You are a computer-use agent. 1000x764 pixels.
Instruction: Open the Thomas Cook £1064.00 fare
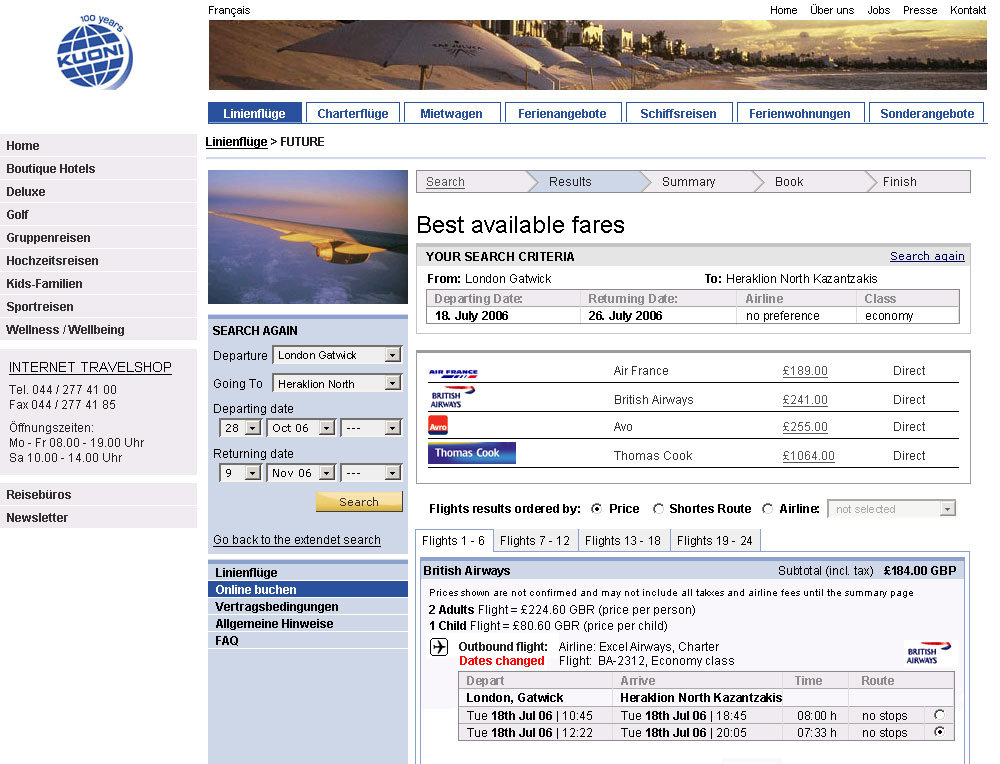click(x=809, y=455)
